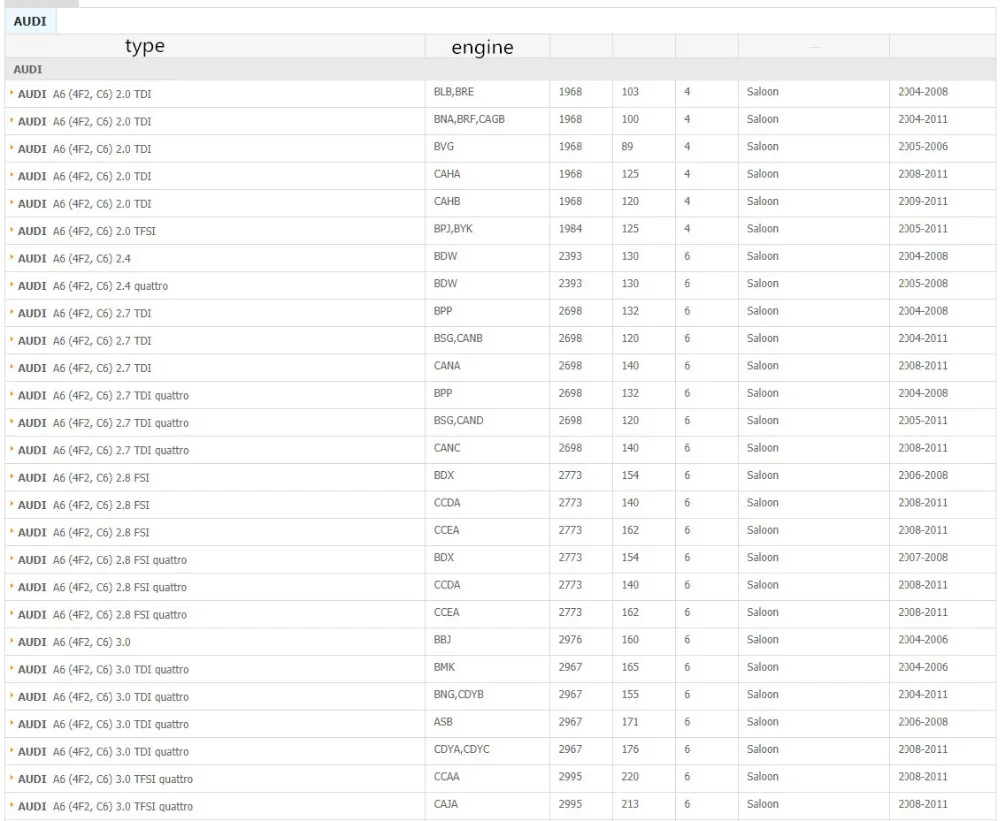Screen dimensions: 1000x821
Task: Open the 2.7 TDI quattro link with engine BSG,CAND
Action: tap(103, 423)
